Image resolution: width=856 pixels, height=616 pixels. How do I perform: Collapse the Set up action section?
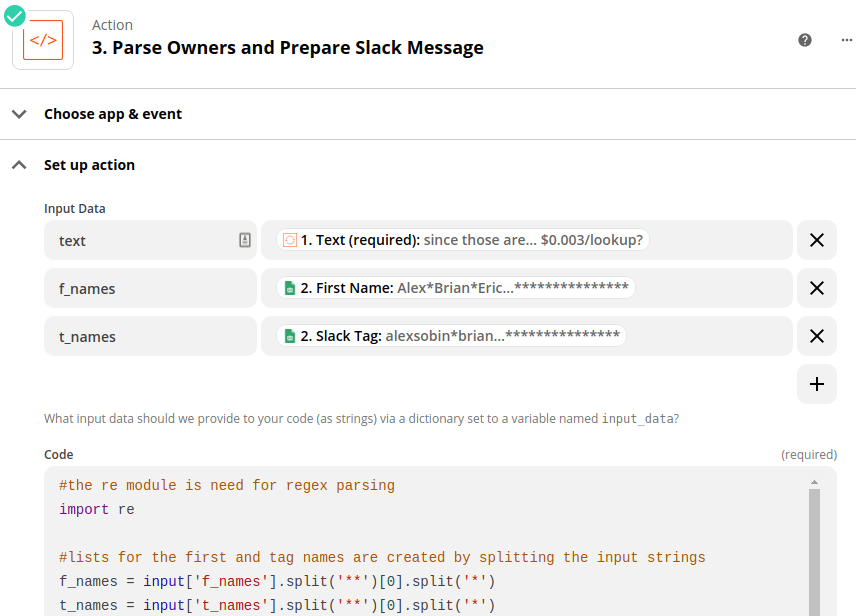[19, 165]
